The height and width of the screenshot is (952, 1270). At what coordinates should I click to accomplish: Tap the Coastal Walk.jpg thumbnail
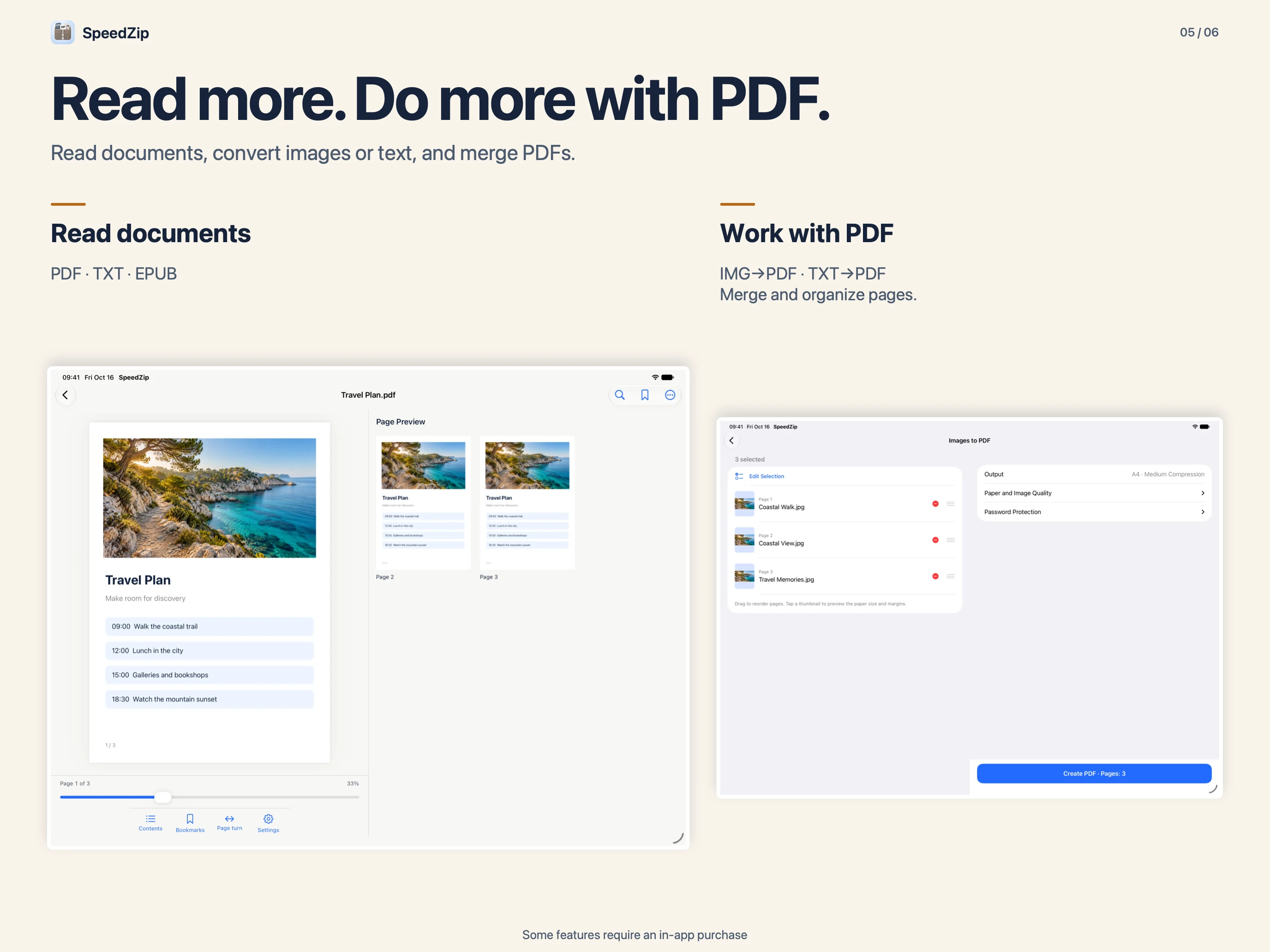(745, 504)
